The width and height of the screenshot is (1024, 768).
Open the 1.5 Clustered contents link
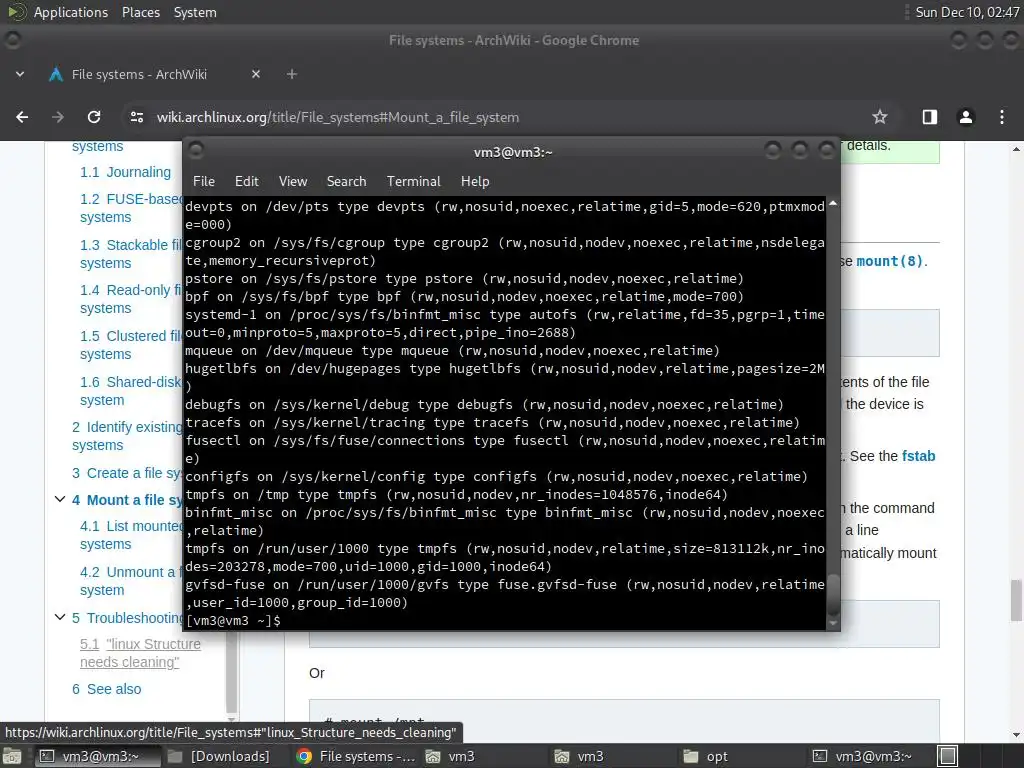(131, 345)
